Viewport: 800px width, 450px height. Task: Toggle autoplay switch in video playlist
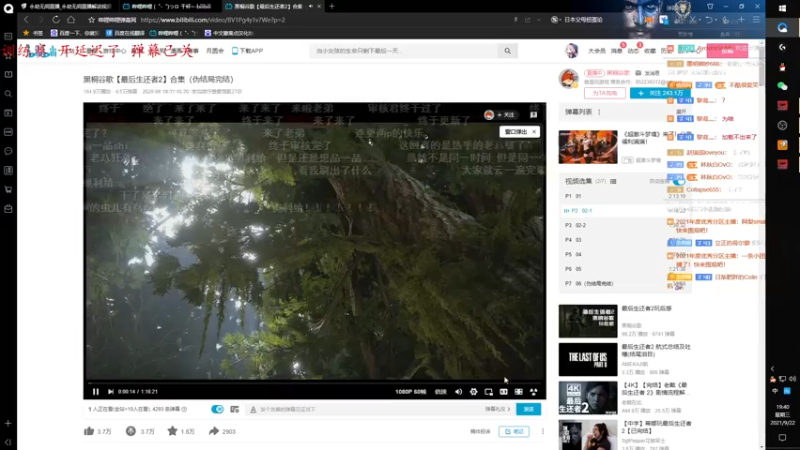tap(679, 181)
